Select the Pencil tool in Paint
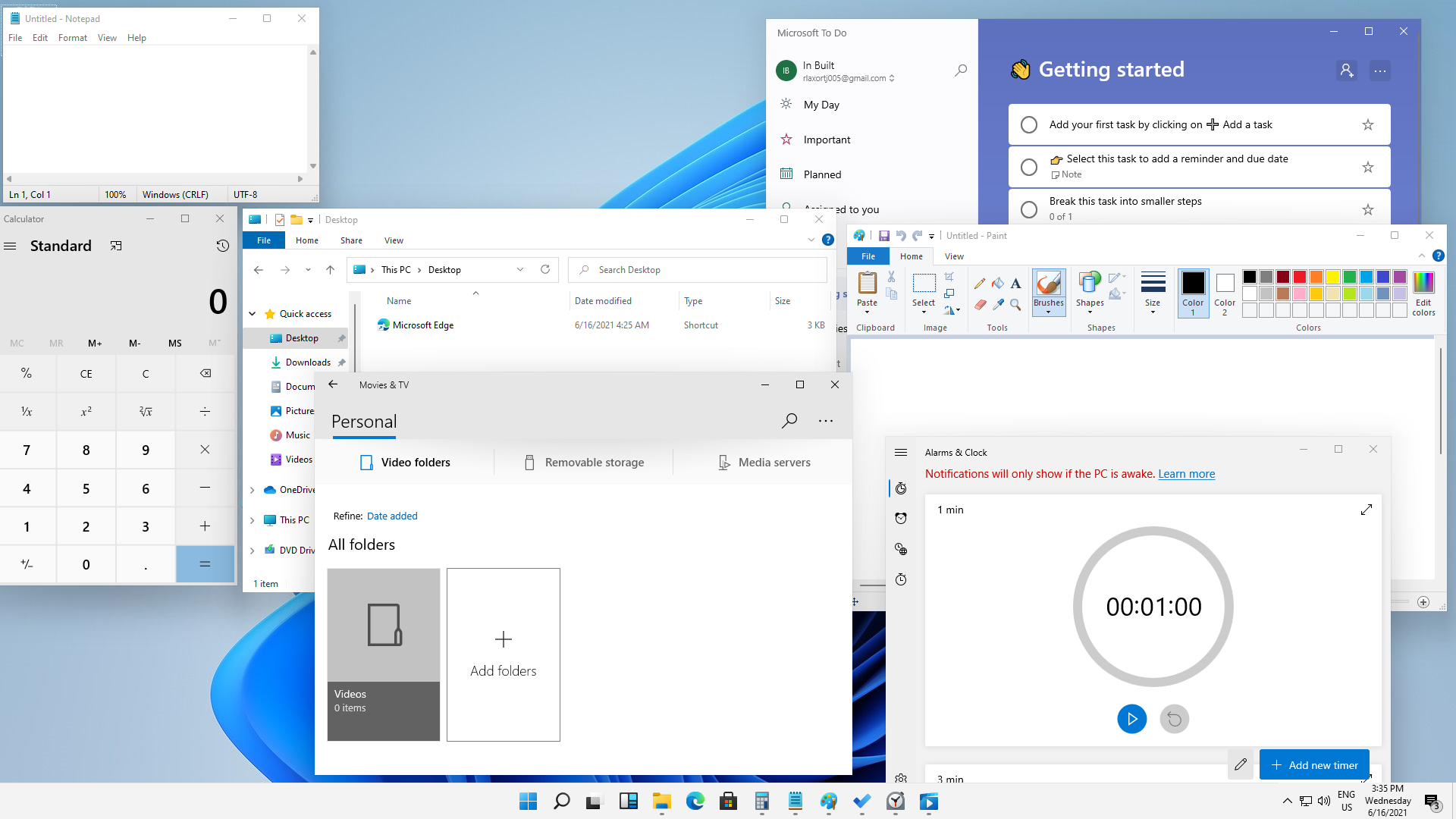 (x=980, y=284)
